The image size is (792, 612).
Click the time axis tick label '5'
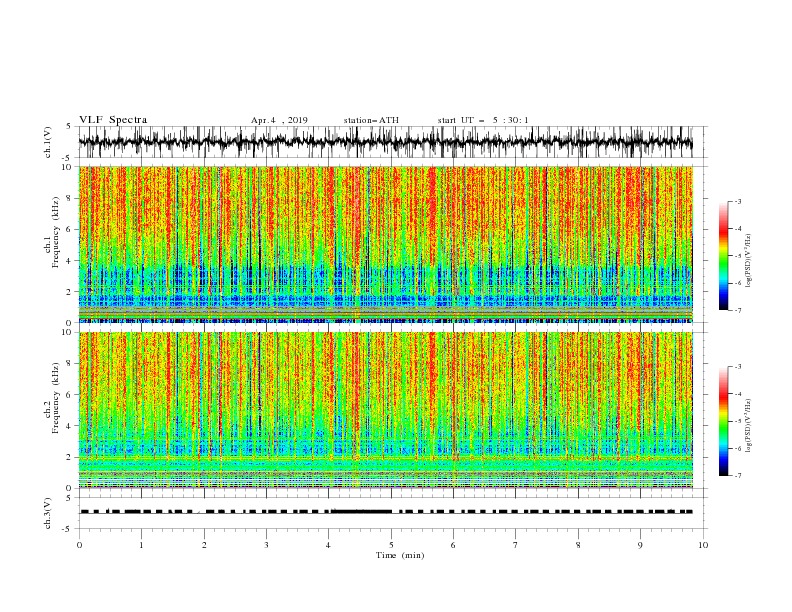pyautogui.click(x=391, y=545)
